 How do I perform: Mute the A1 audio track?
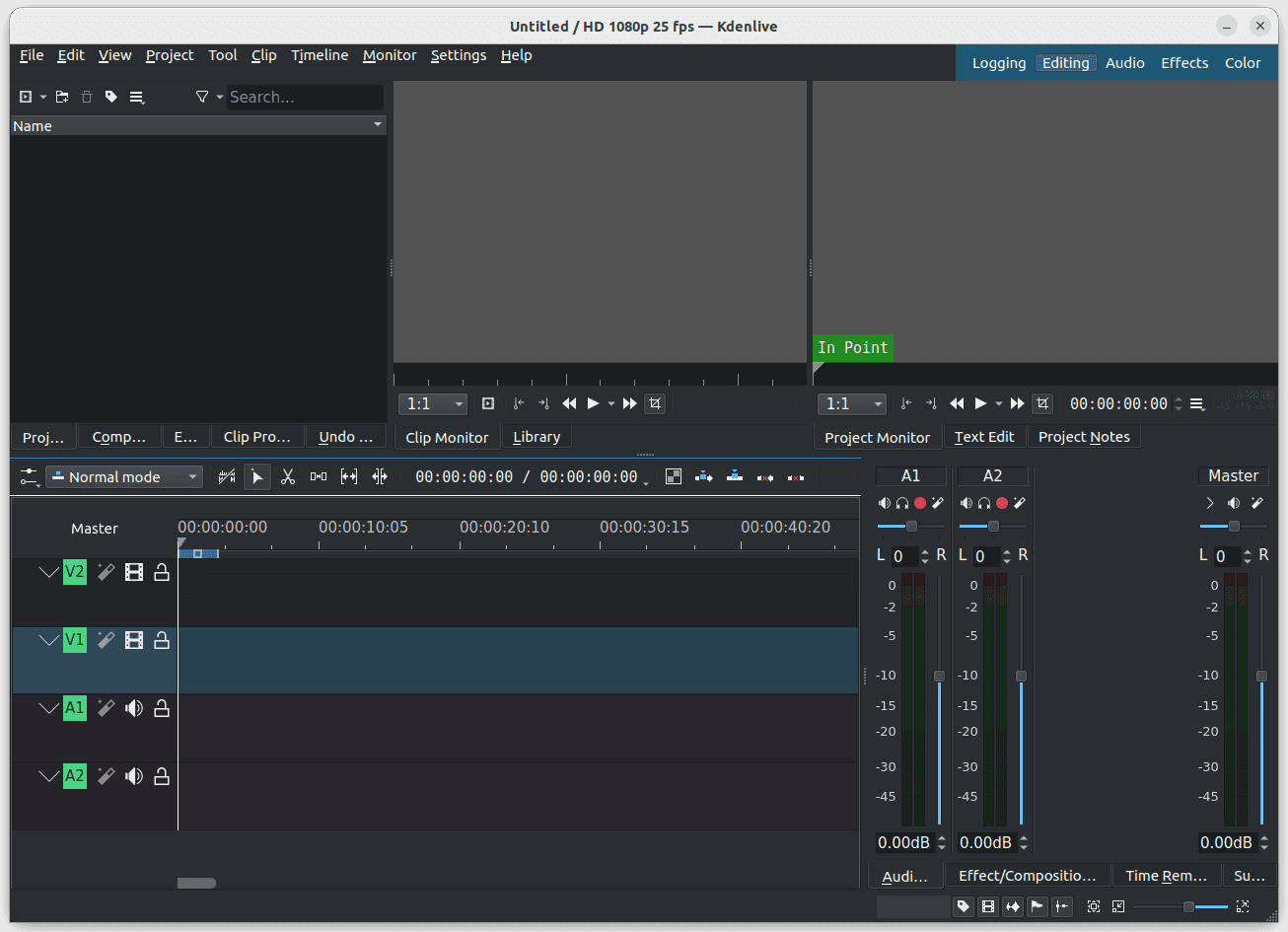(x=134, y=708)
